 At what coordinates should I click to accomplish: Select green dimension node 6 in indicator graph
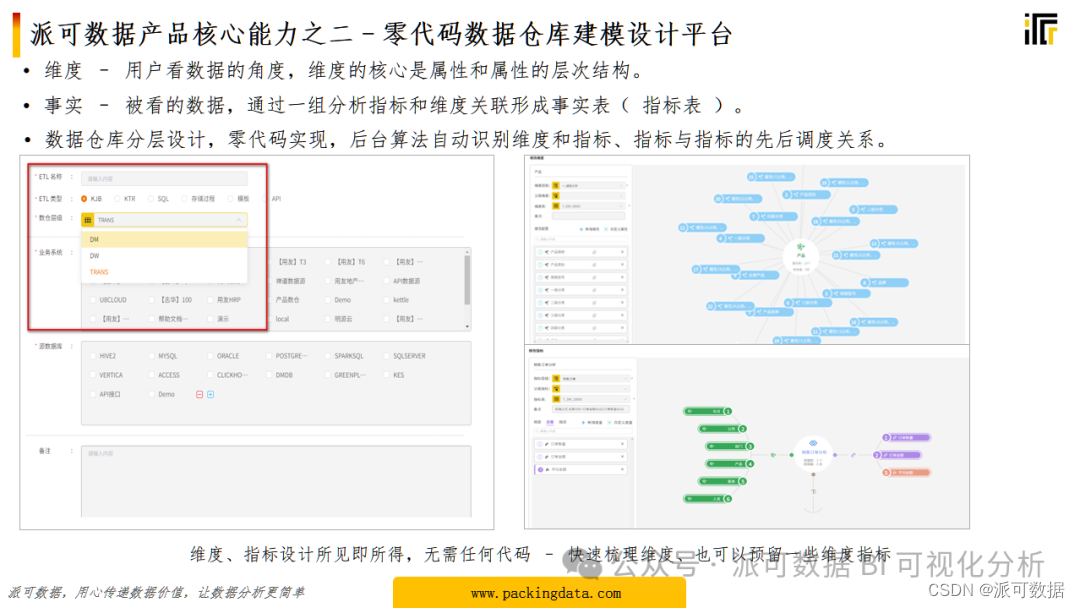707,499
